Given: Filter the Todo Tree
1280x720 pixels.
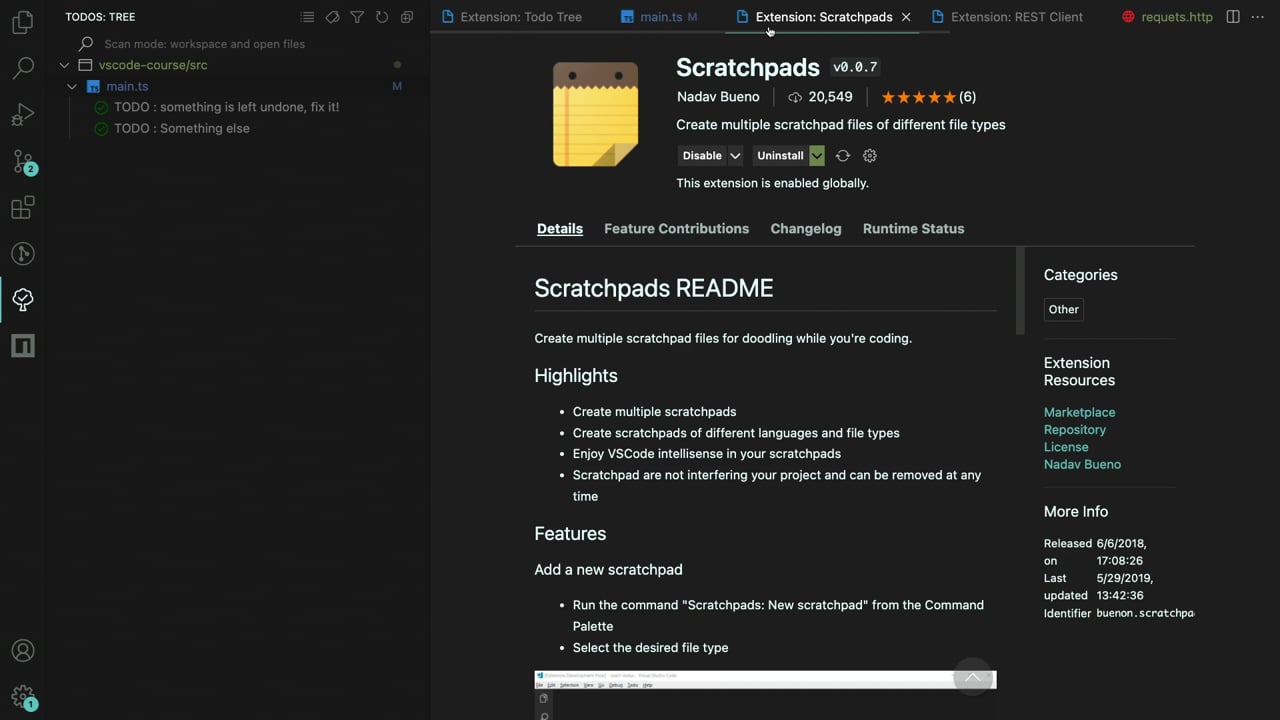Looking at the screenshot, I should click(x=357, y=17).
